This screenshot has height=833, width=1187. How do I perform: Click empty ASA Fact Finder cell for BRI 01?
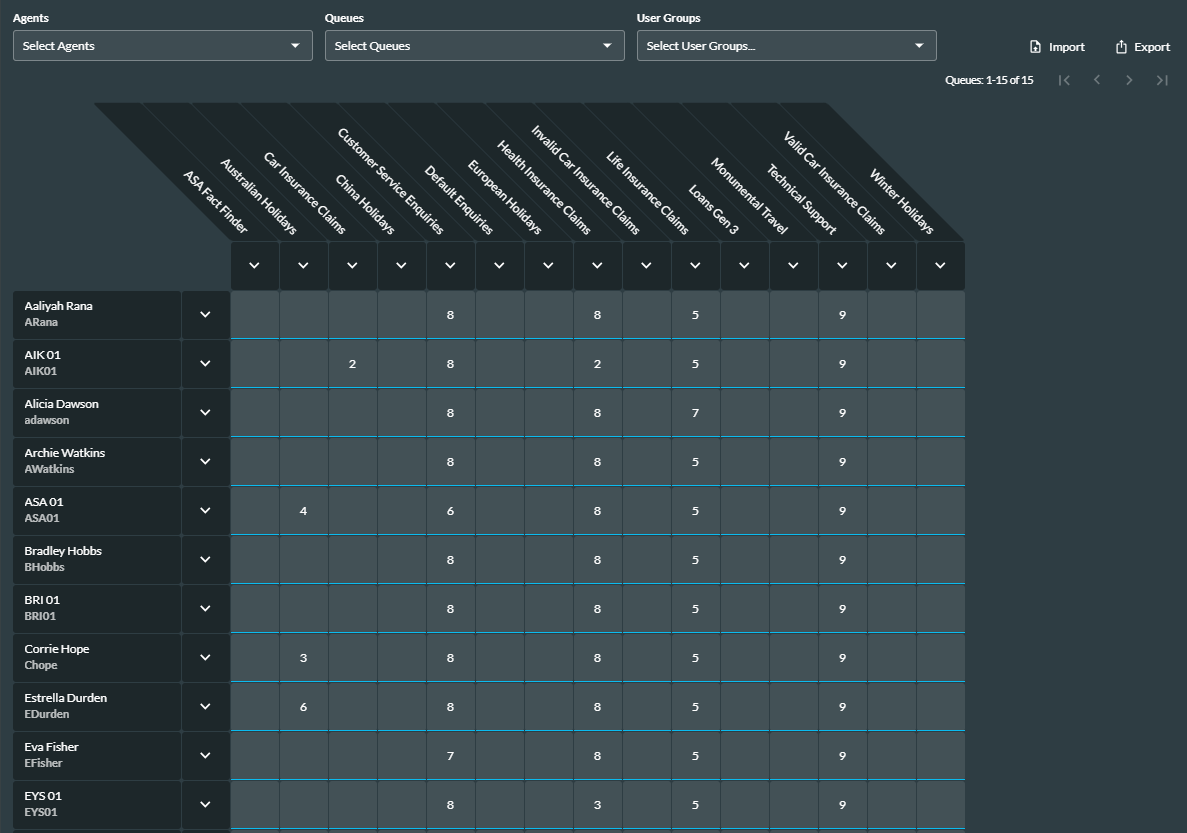[x=254, y=609]
